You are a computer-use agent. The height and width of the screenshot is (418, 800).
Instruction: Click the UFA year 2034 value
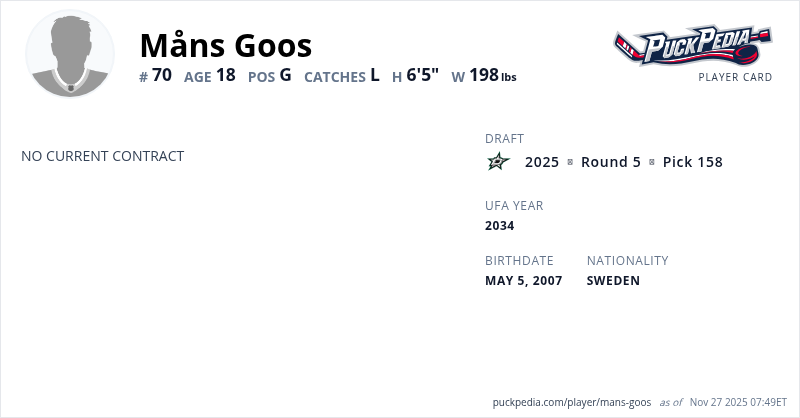click(500, 225)
